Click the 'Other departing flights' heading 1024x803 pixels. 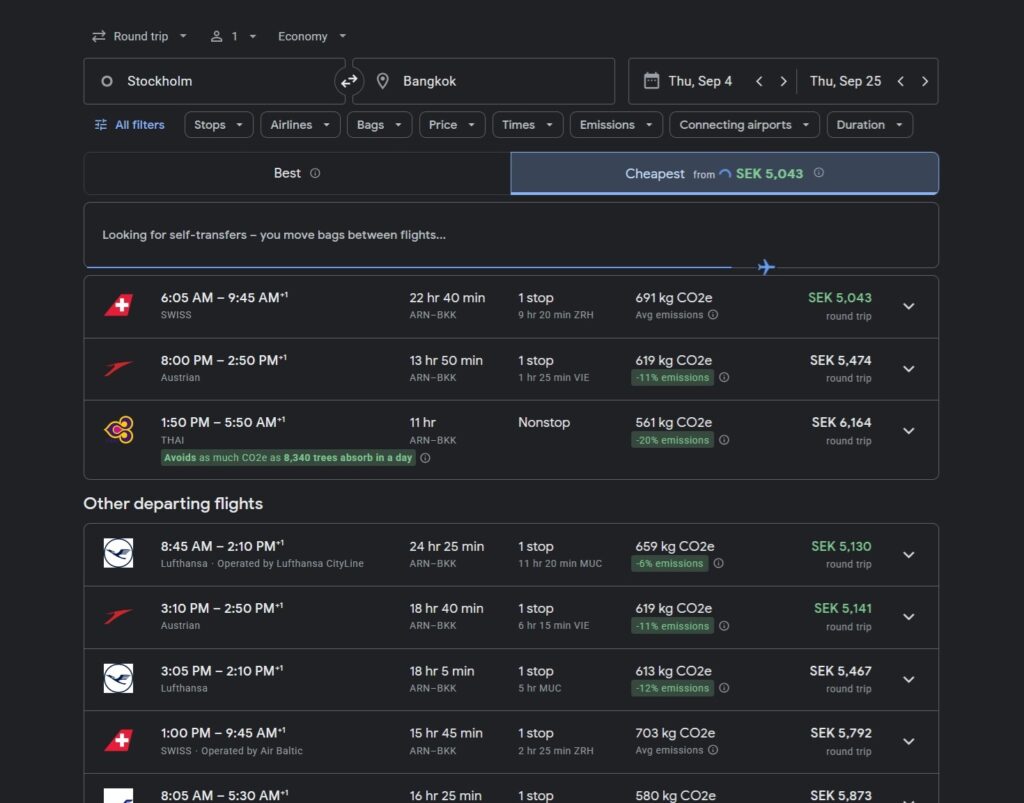tap(173, 503)
